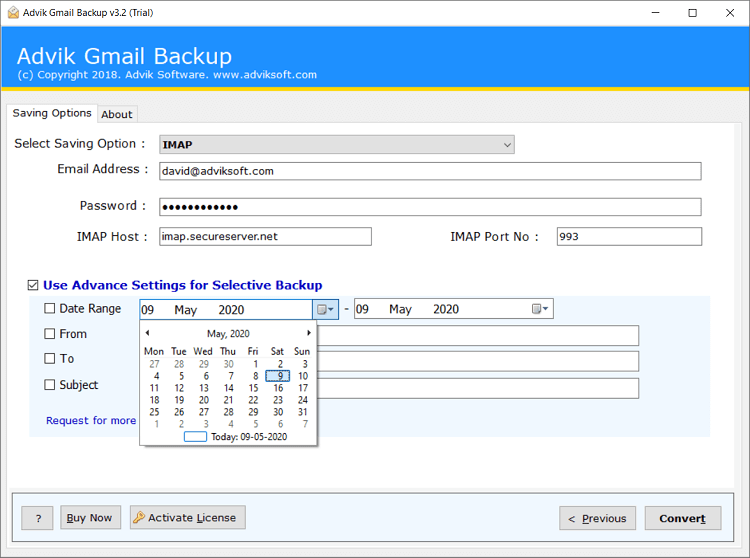Click Today: 09-05-2020 in calendar footer
Image resolution: width=750 pixels, height=558 pixels.
point(249,437)
